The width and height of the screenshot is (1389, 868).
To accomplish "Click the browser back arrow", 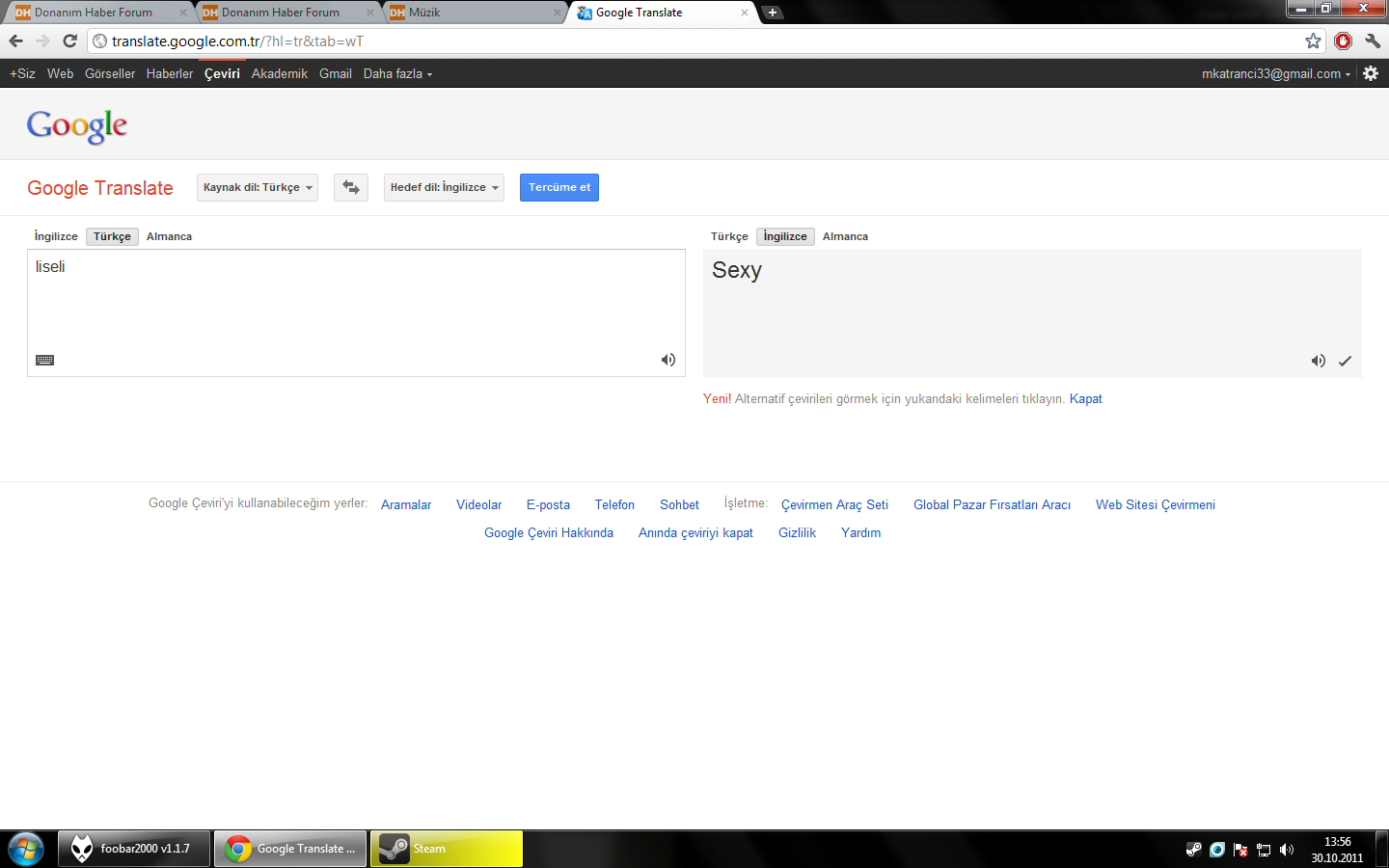I will click(x=15, y=41).
